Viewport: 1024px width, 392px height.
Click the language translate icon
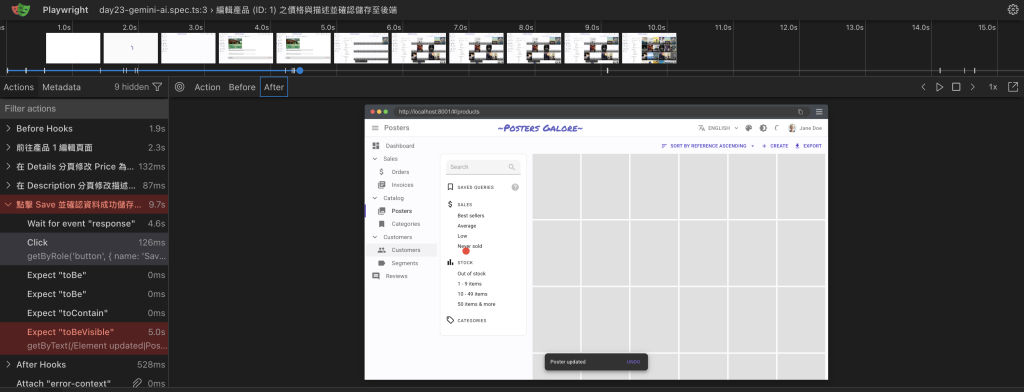coord(701,128)
